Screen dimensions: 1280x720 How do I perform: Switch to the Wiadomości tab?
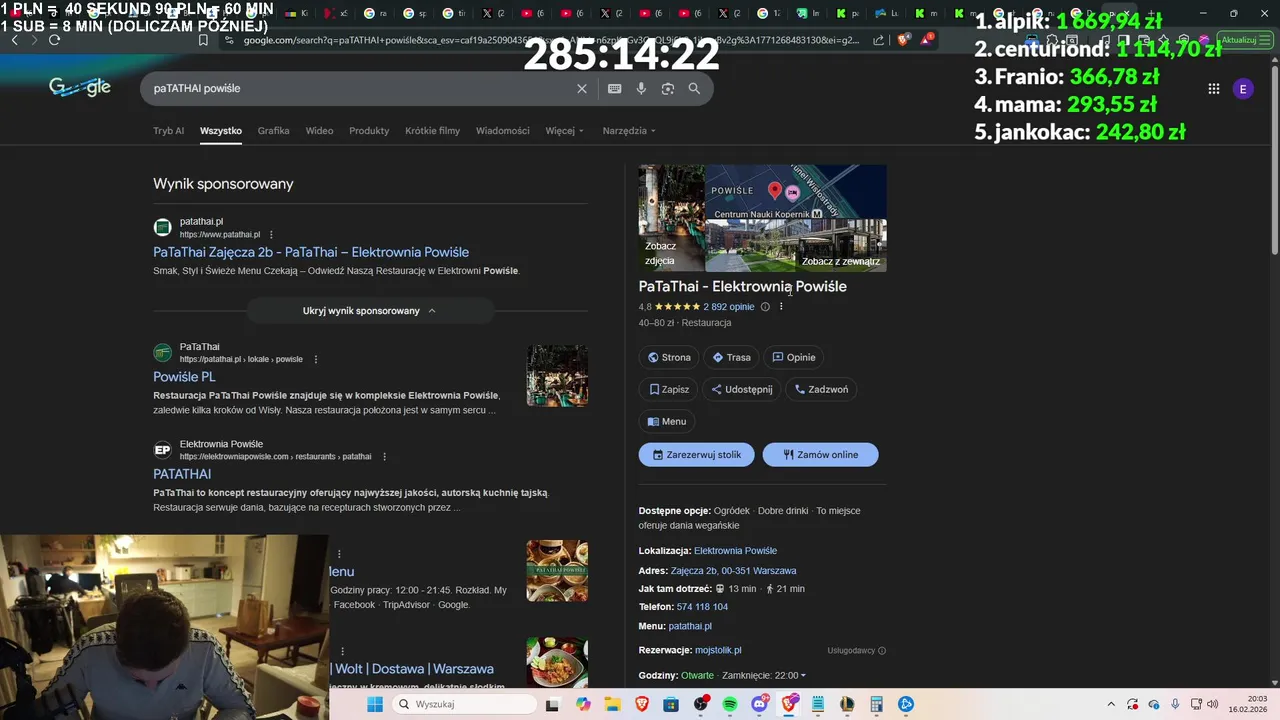503,131
